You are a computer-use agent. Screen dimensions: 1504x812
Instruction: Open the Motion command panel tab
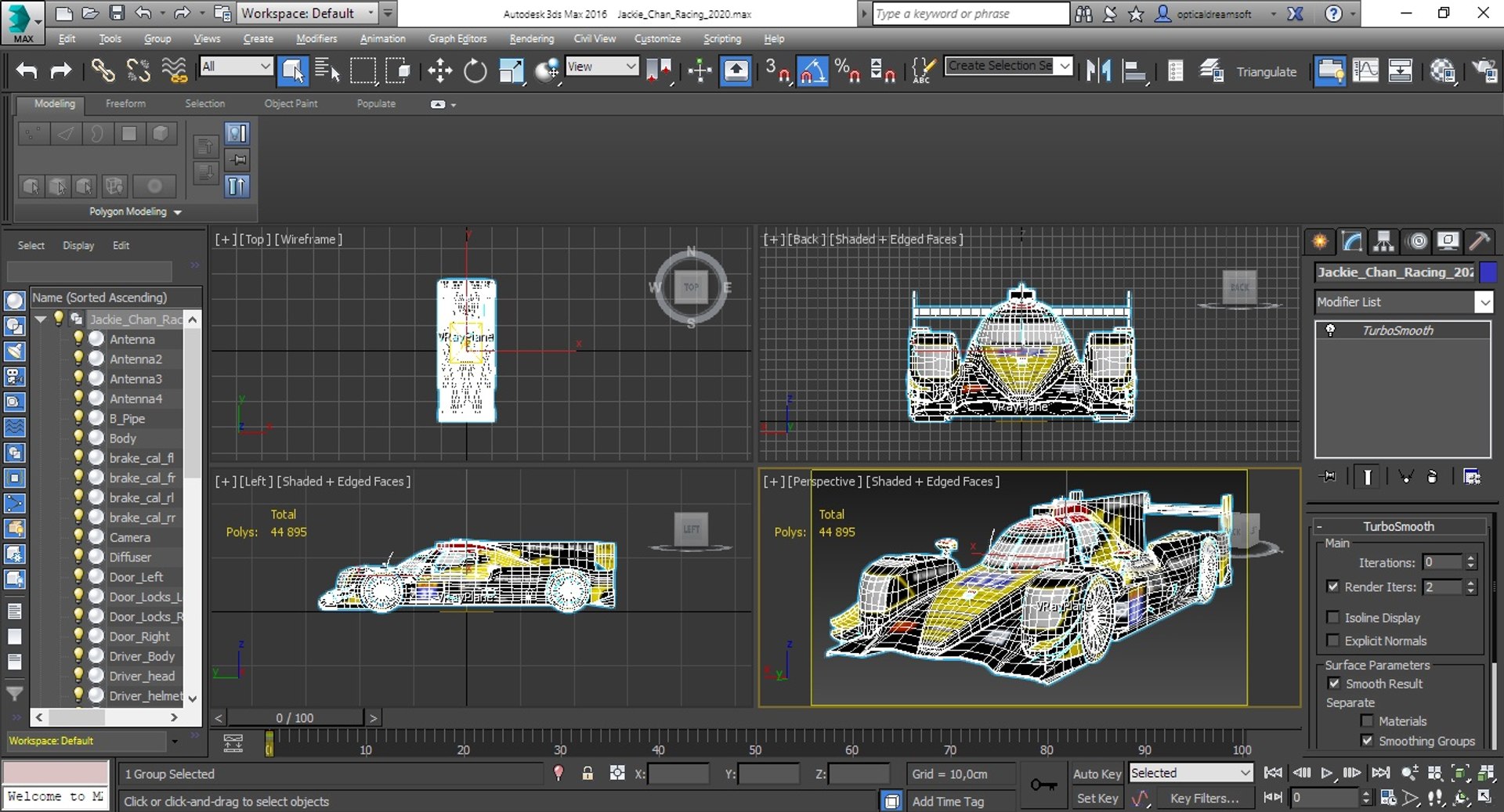point(1417,241)
